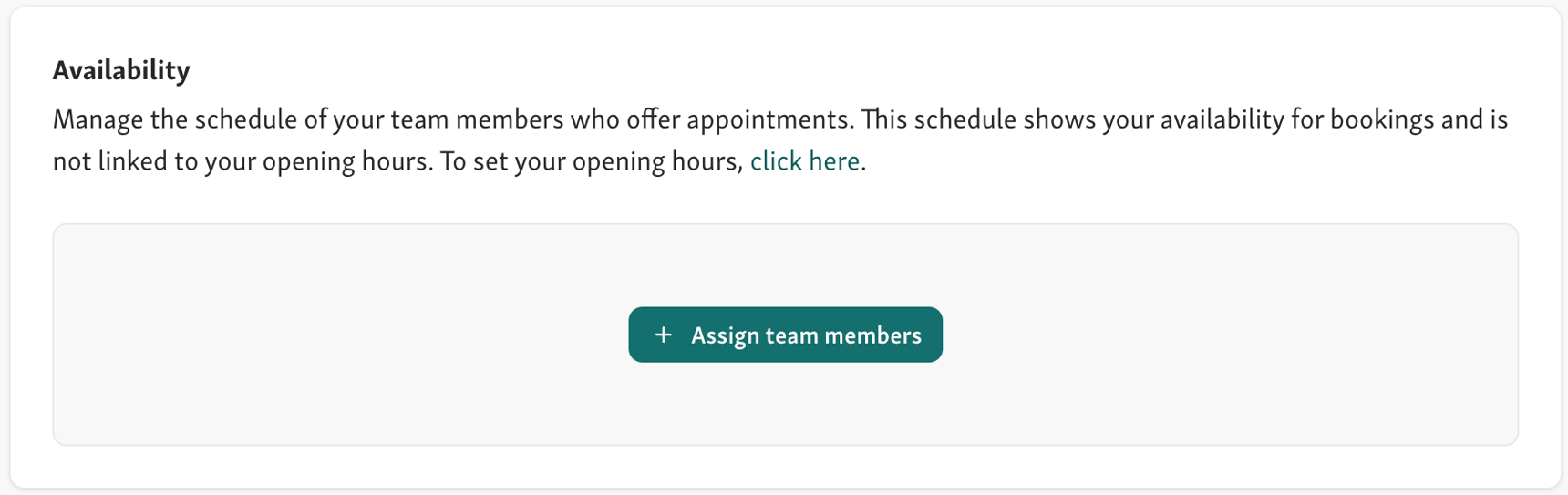This screenshot has width=1568, height=495.
Task: Click the plus icon on Assign button
Action: (x=664, y=335)
